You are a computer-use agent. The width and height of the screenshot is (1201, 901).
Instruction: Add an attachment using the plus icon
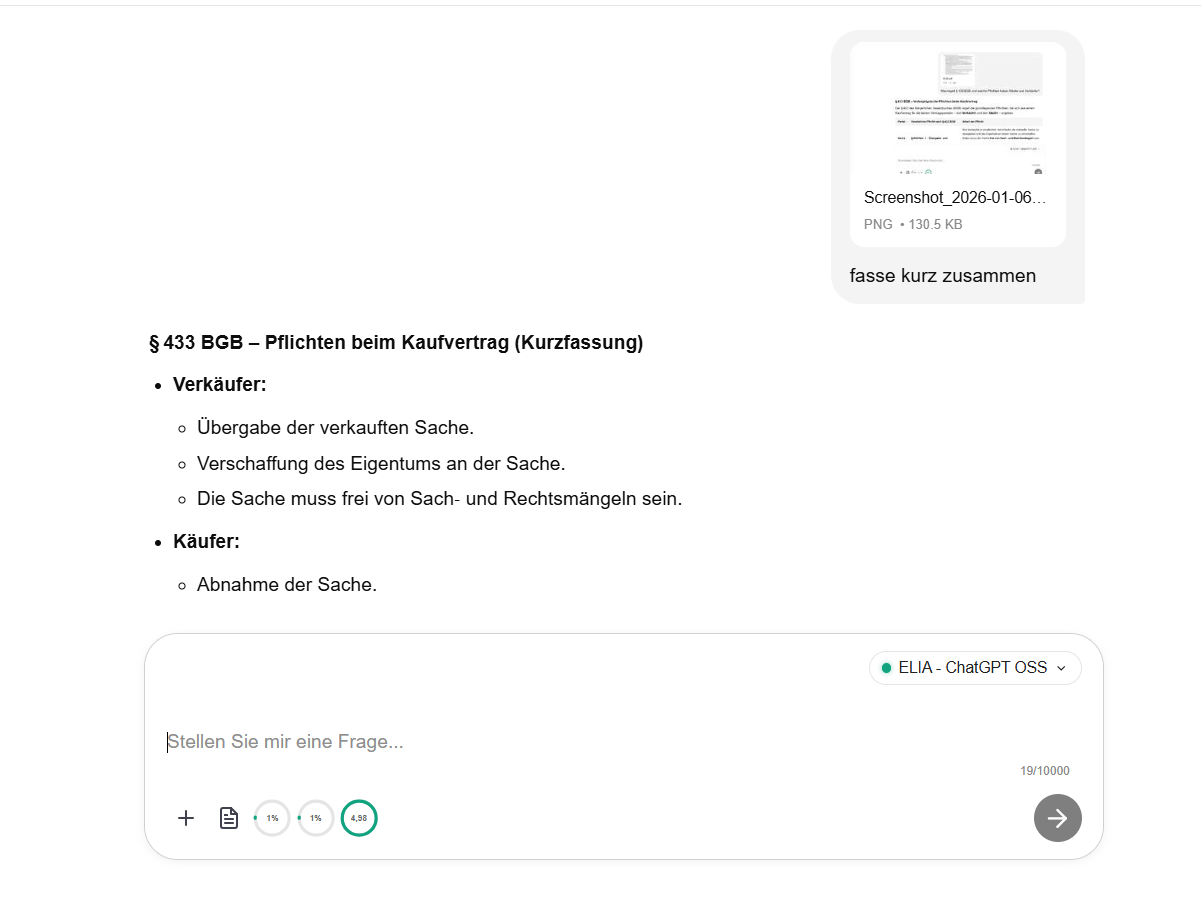tap(186, 818)
